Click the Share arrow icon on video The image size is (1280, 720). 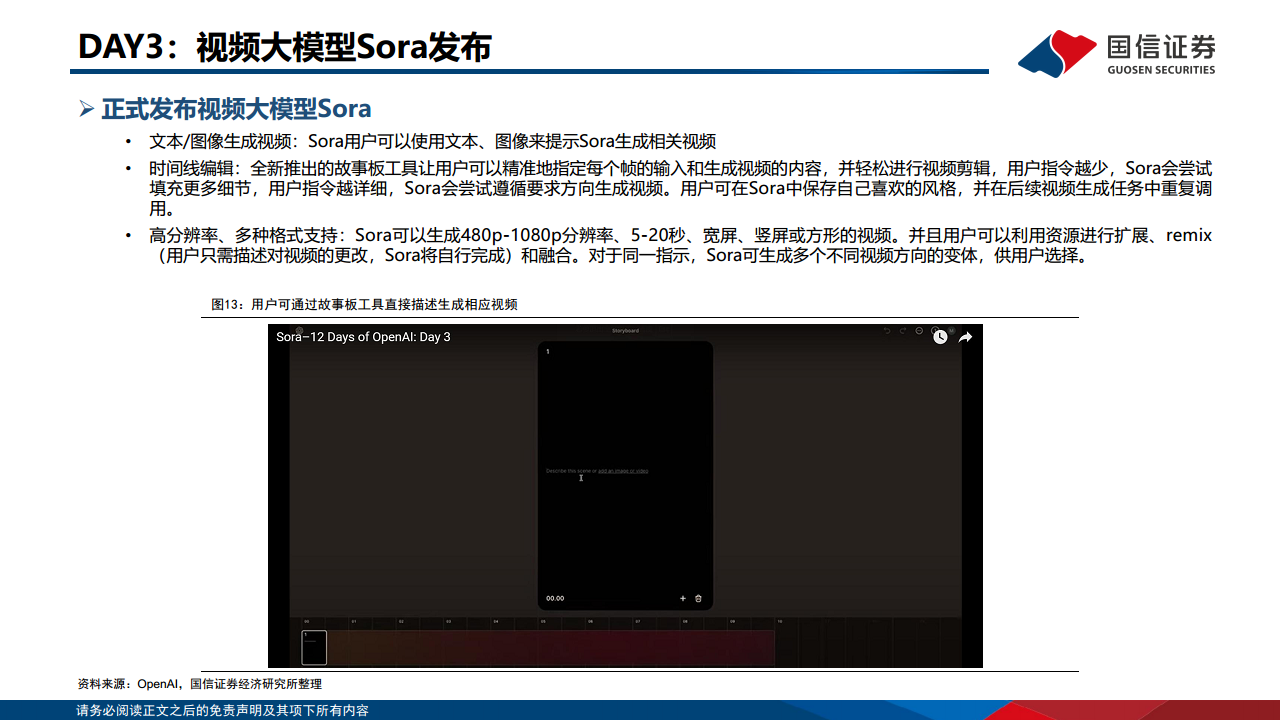(966, 337)
